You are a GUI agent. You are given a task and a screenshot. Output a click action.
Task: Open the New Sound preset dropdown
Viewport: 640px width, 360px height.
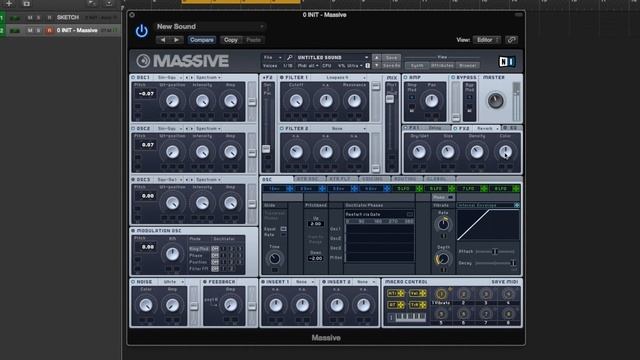tap(211, 27)
